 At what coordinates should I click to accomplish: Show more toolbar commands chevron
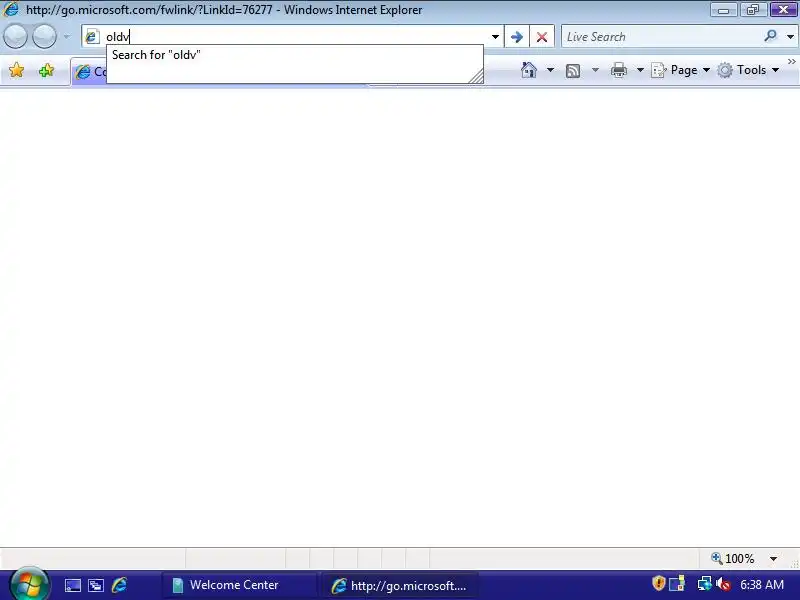coord(791,61)
